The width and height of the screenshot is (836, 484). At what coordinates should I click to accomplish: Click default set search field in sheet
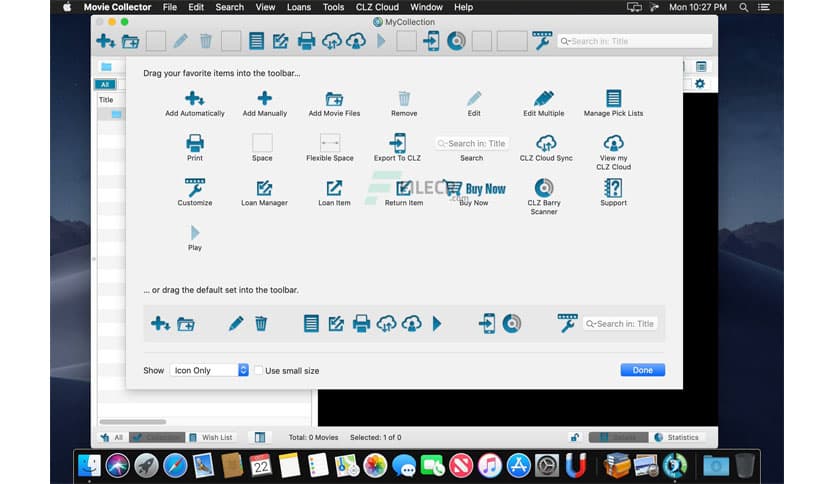[x=620, y=324]
